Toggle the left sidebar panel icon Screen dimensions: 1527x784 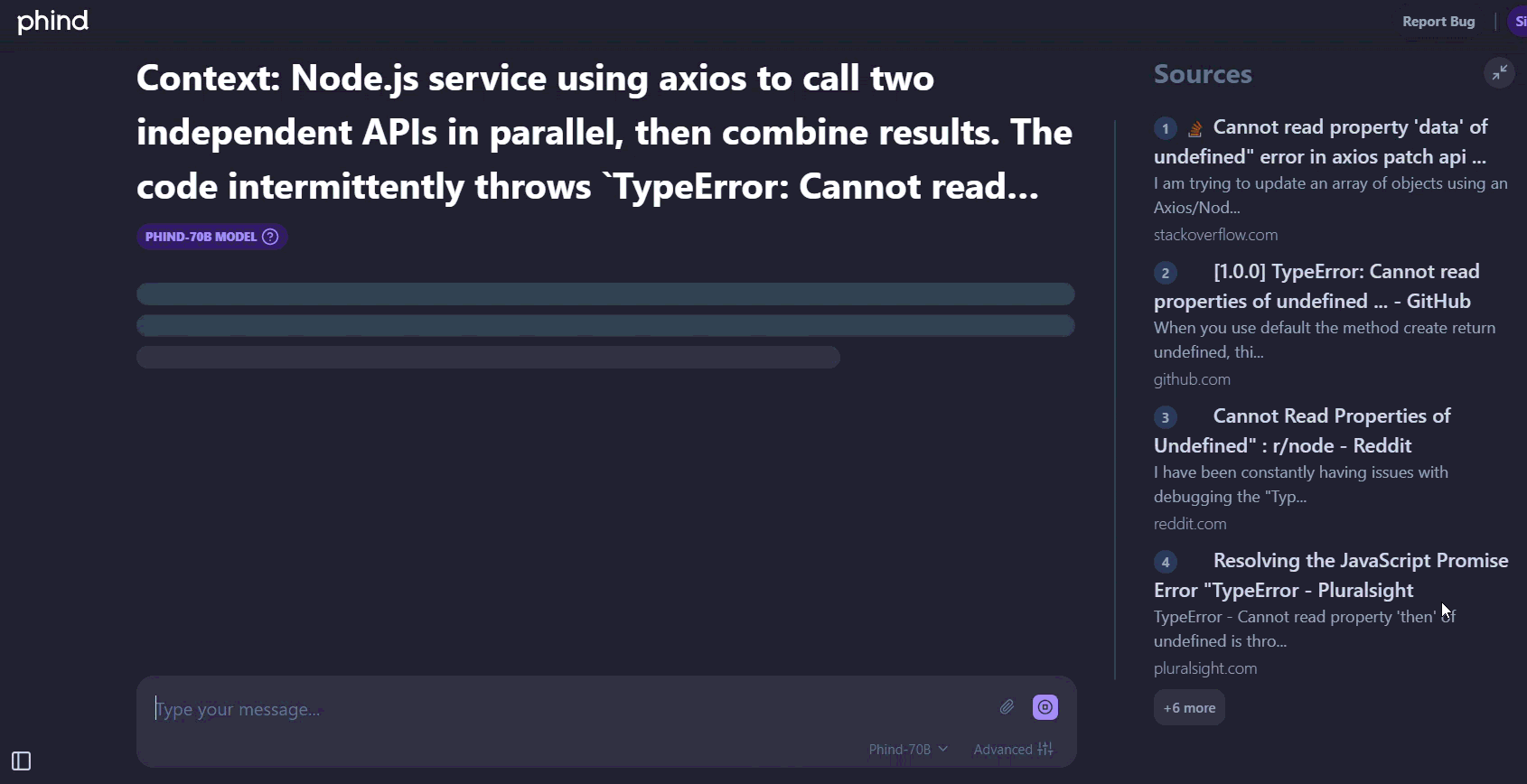22,761
